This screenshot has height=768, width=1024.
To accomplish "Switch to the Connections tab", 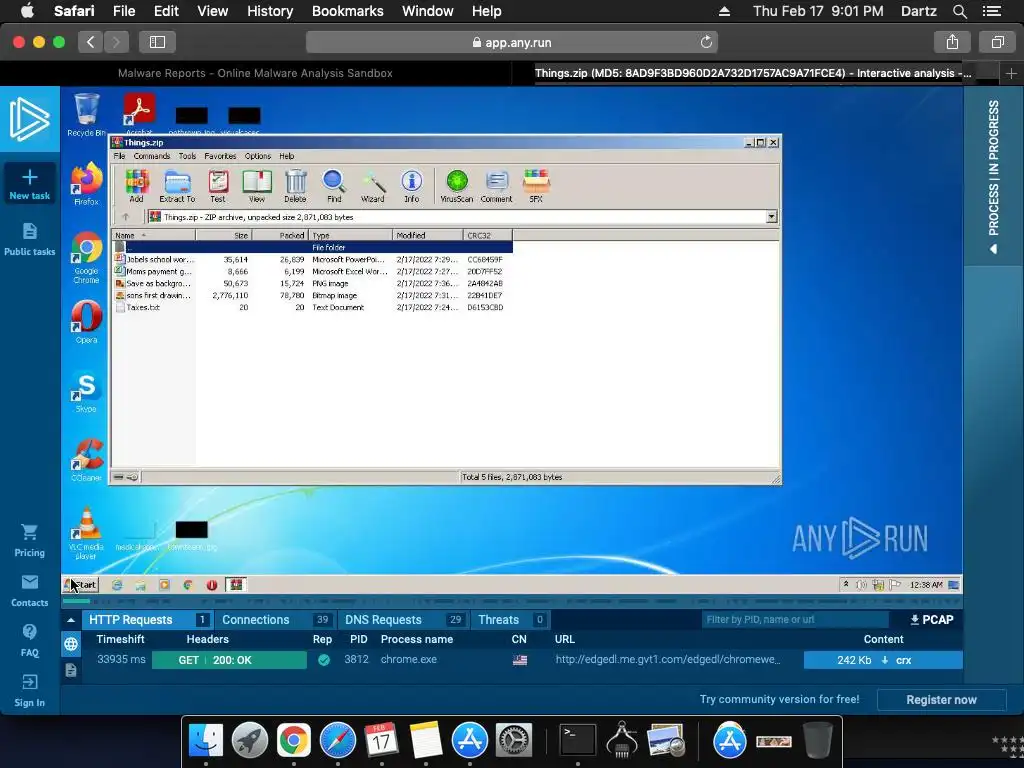I will [x=275, y=620].
